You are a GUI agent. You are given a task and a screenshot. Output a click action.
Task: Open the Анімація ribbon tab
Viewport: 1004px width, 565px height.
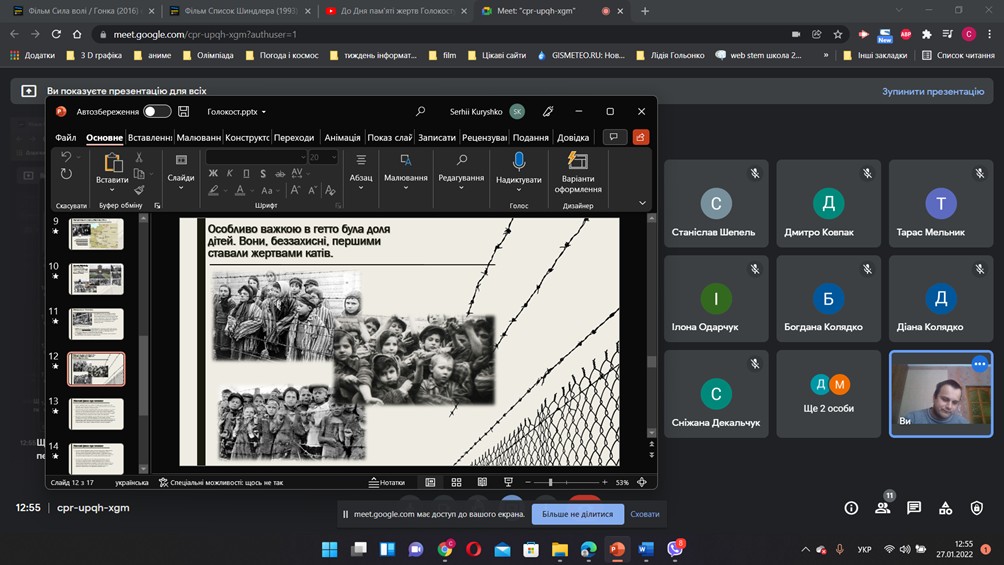(x=342, y=137)
